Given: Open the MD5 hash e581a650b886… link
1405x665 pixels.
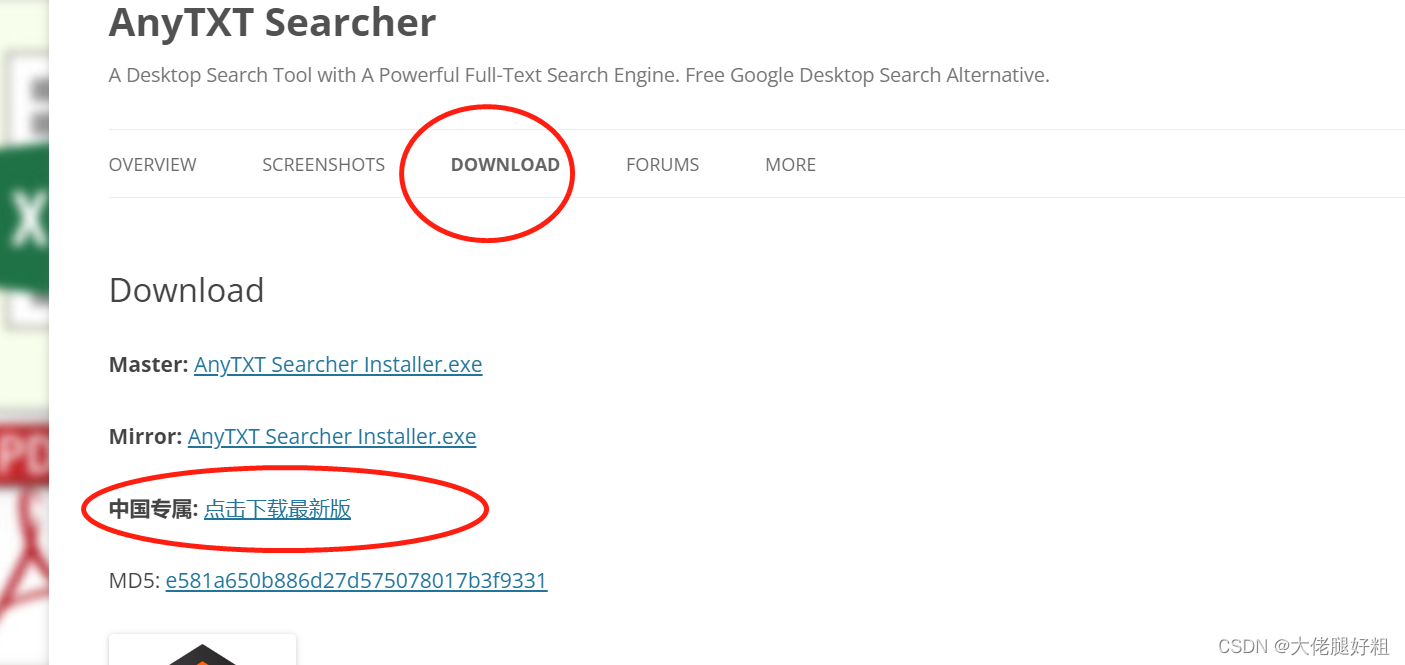Looking at the screenshot, I should pyautogui.click(x=356, y=581).
